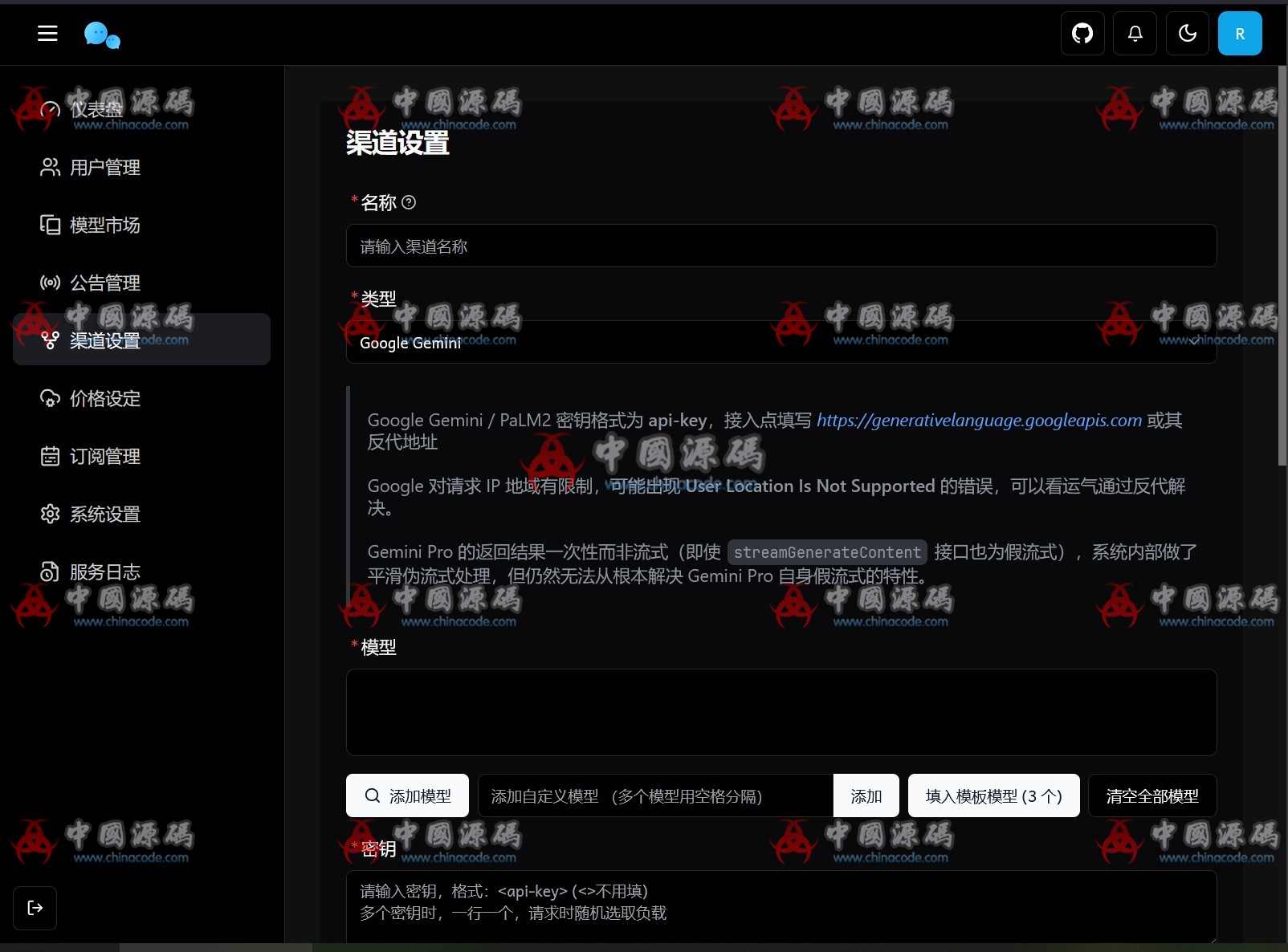
Task: Click the subscription calendar icon
Action: (x=50, y=456)
